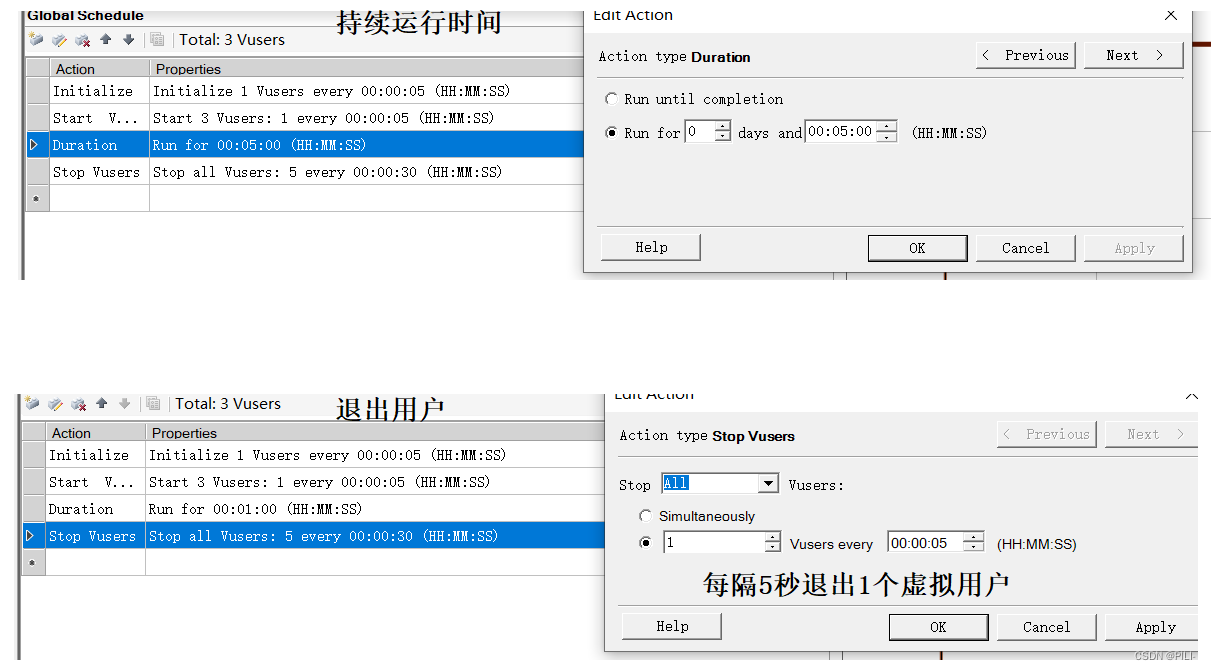Select the Run for duration option
The height and width of the screenshot is (670, 1211).
coord(610,131)
